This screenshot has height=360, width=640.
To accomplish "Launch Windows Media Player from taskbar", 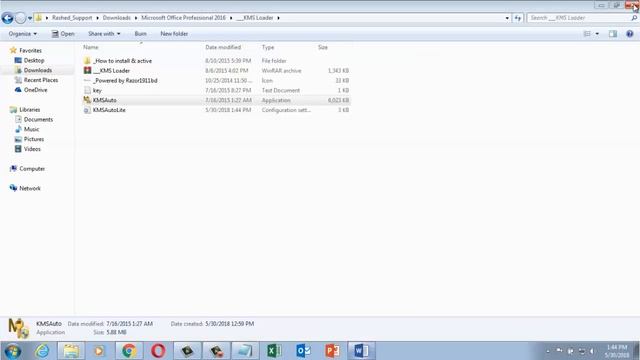I will coord(99,351).
